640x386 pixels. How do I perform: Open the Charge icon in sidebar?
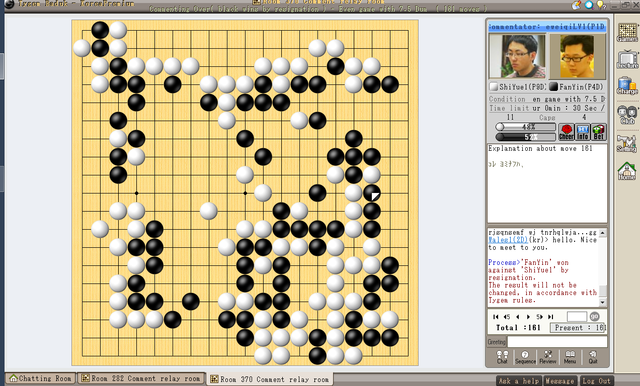(x=627, y=86)
